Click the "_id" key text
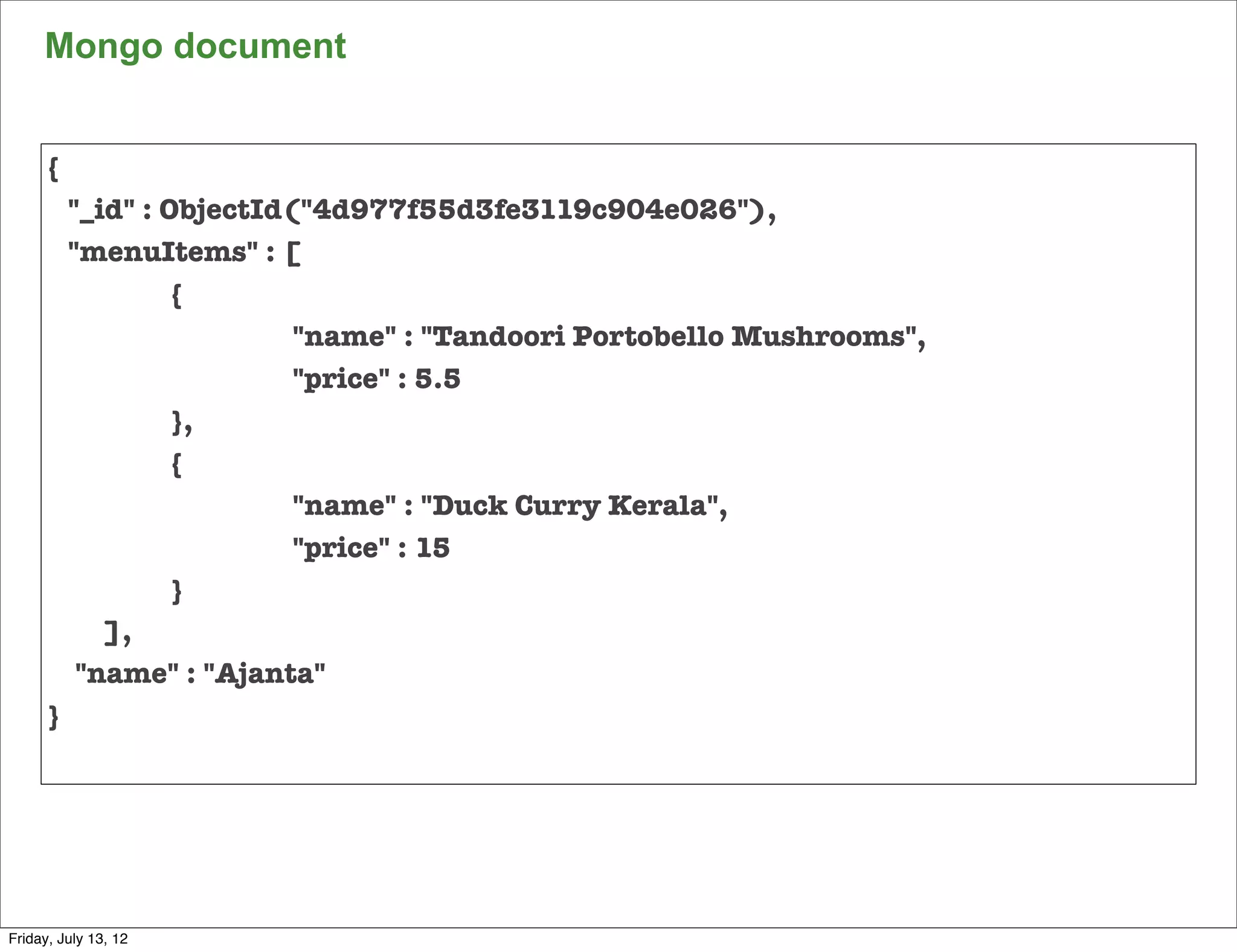Screen dimensions: 1237x952 pyautogui.click(x=101, y=210)
